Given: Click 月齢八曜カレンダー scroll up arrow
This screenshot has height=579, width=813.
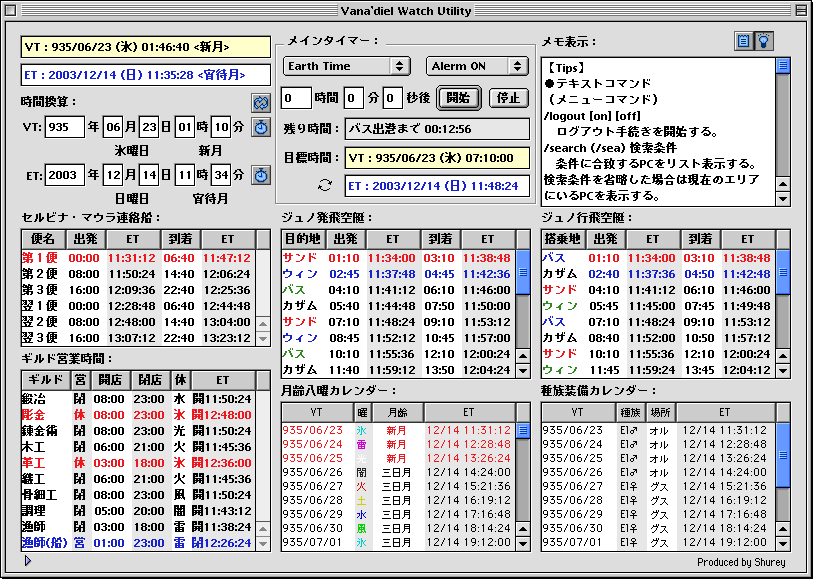Looking at the screenshot, I should [523, 529].
